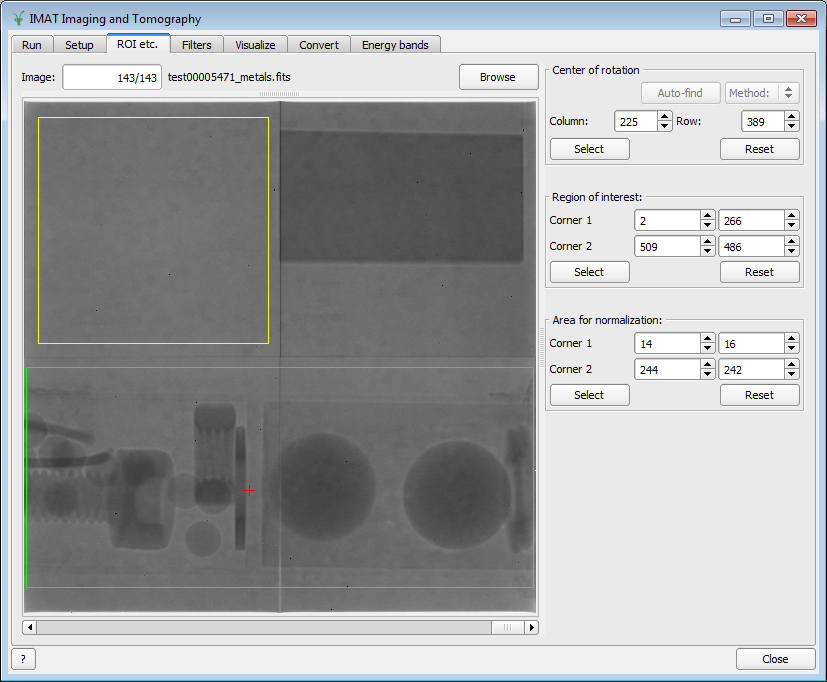This screenshot has width=827, height=682.
Task: Click inside the image number field showing 143/143
Action: (x=111, y=76)
